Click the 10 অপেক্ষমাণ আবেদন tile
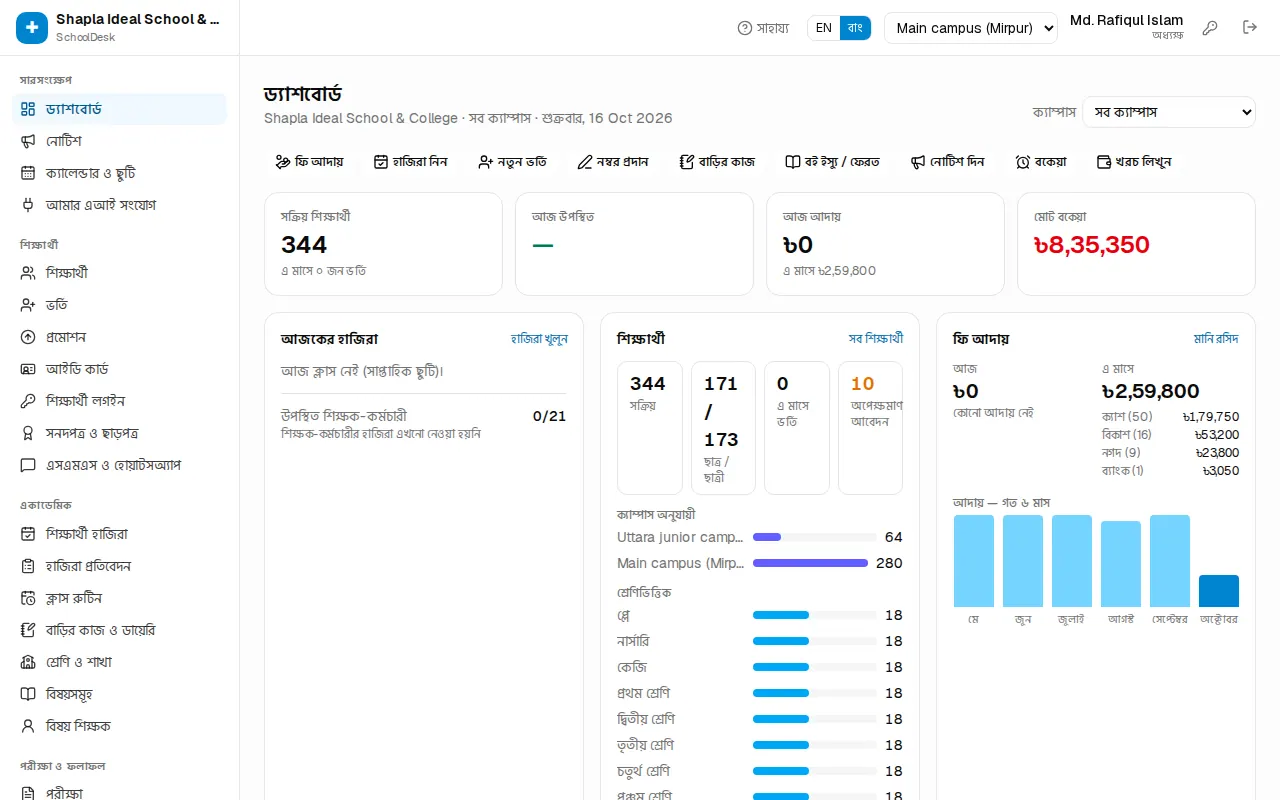The width and height of the screenshot is (1280, 800). 870,428
